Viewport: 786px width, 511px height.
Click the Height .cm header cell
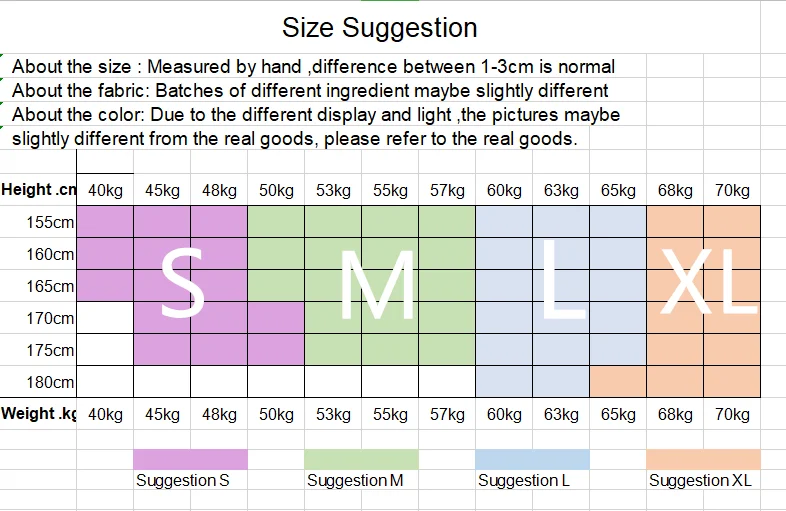[39, 190]
